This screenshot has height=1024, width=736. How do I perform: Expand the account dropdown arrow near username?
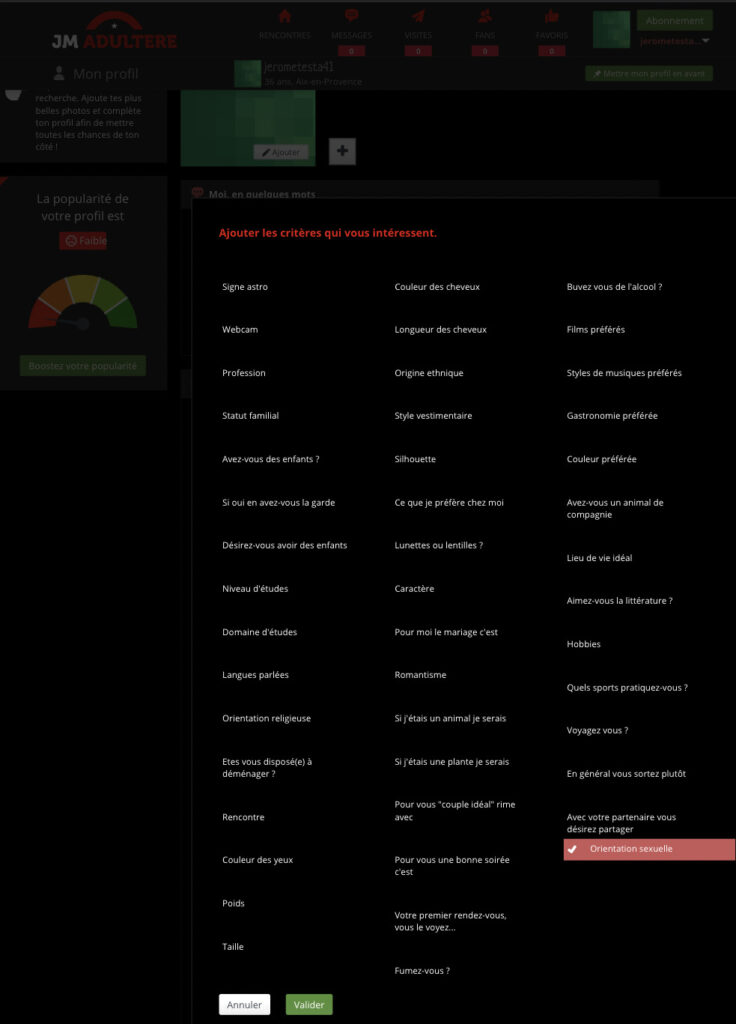click(x=706, y=41)
